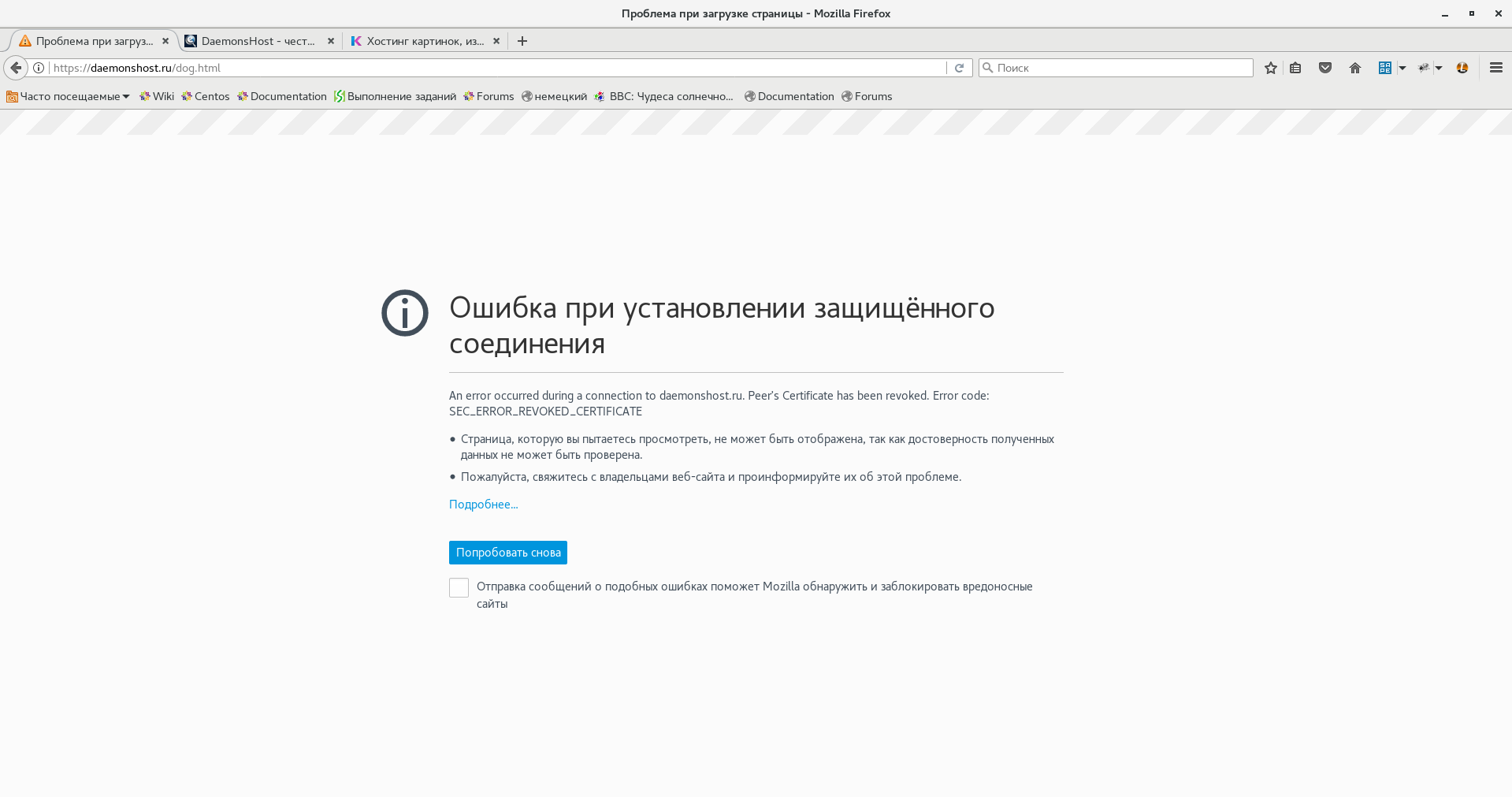
Task: Open the Centos bookmark
Action: pos(206,96)
